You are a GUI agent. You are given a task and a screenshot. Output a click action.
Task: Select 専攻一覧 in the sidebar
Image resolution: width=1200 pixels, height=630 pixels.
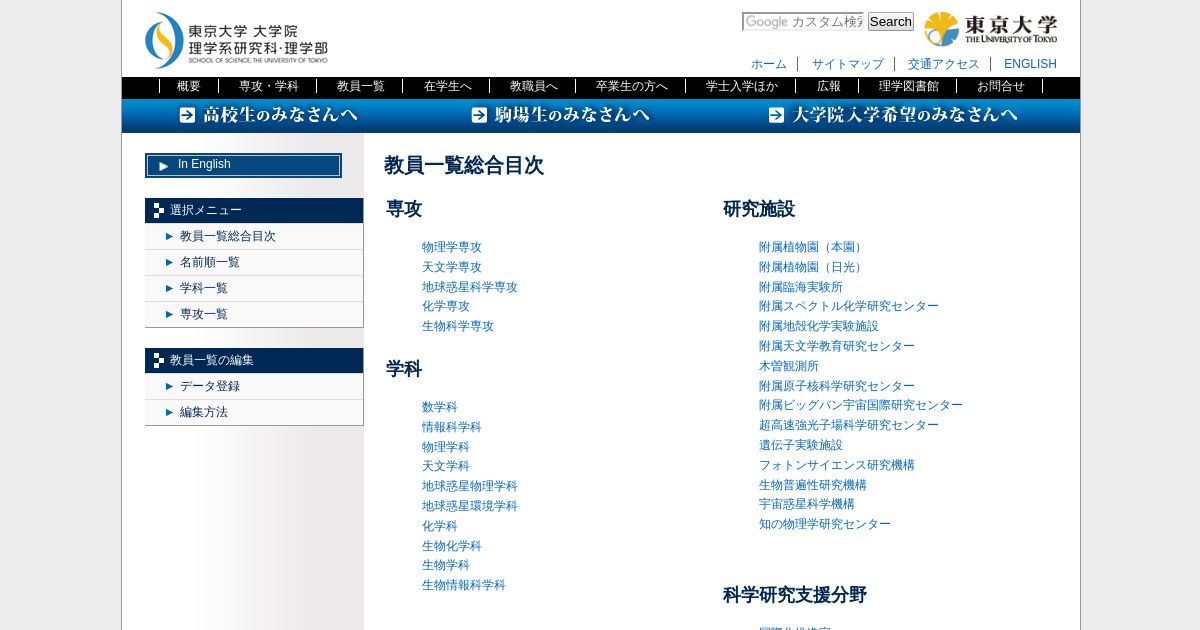[x=254, y=315]
